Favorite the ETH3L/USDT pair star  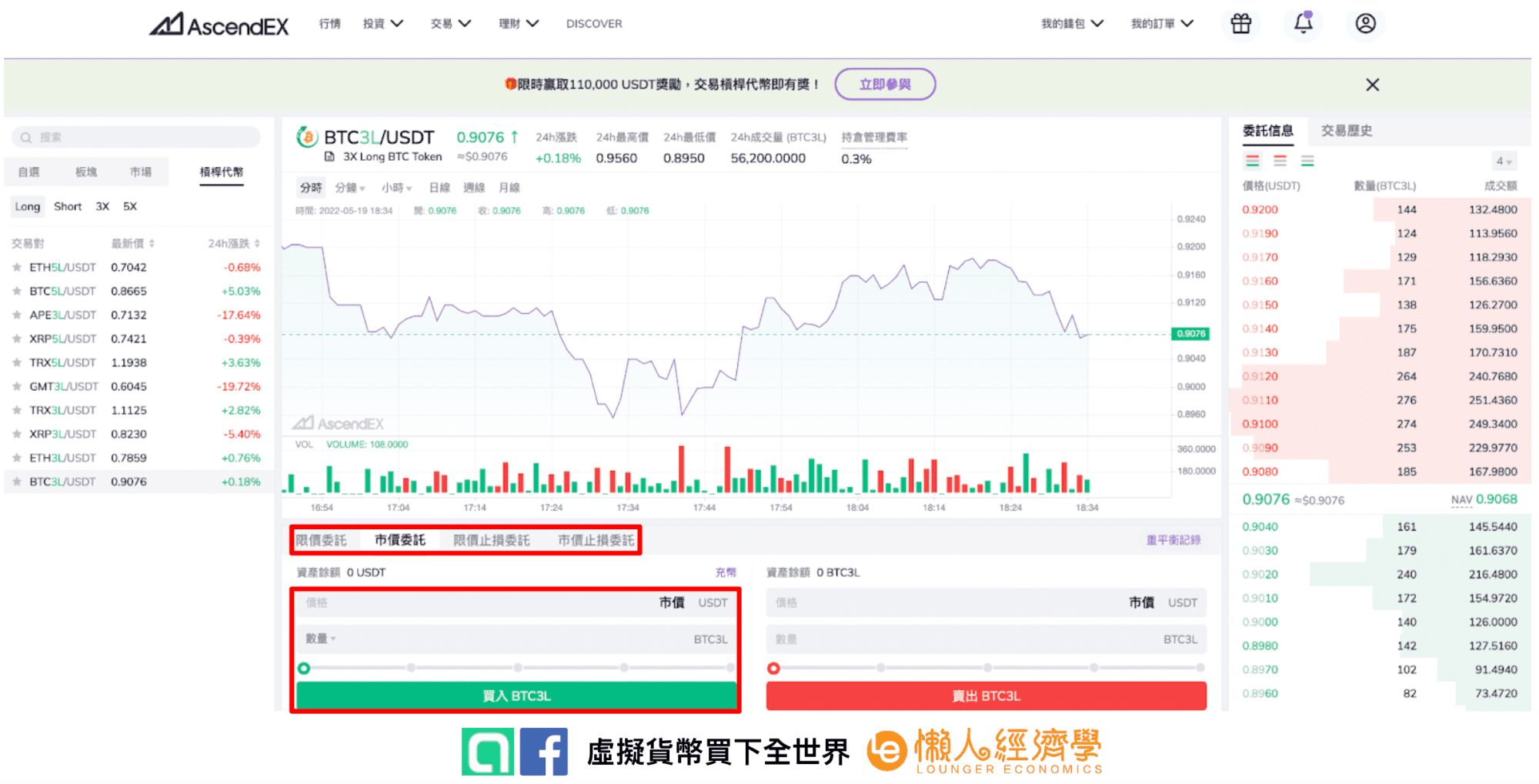pyautogui.click(x=16, y=458)
